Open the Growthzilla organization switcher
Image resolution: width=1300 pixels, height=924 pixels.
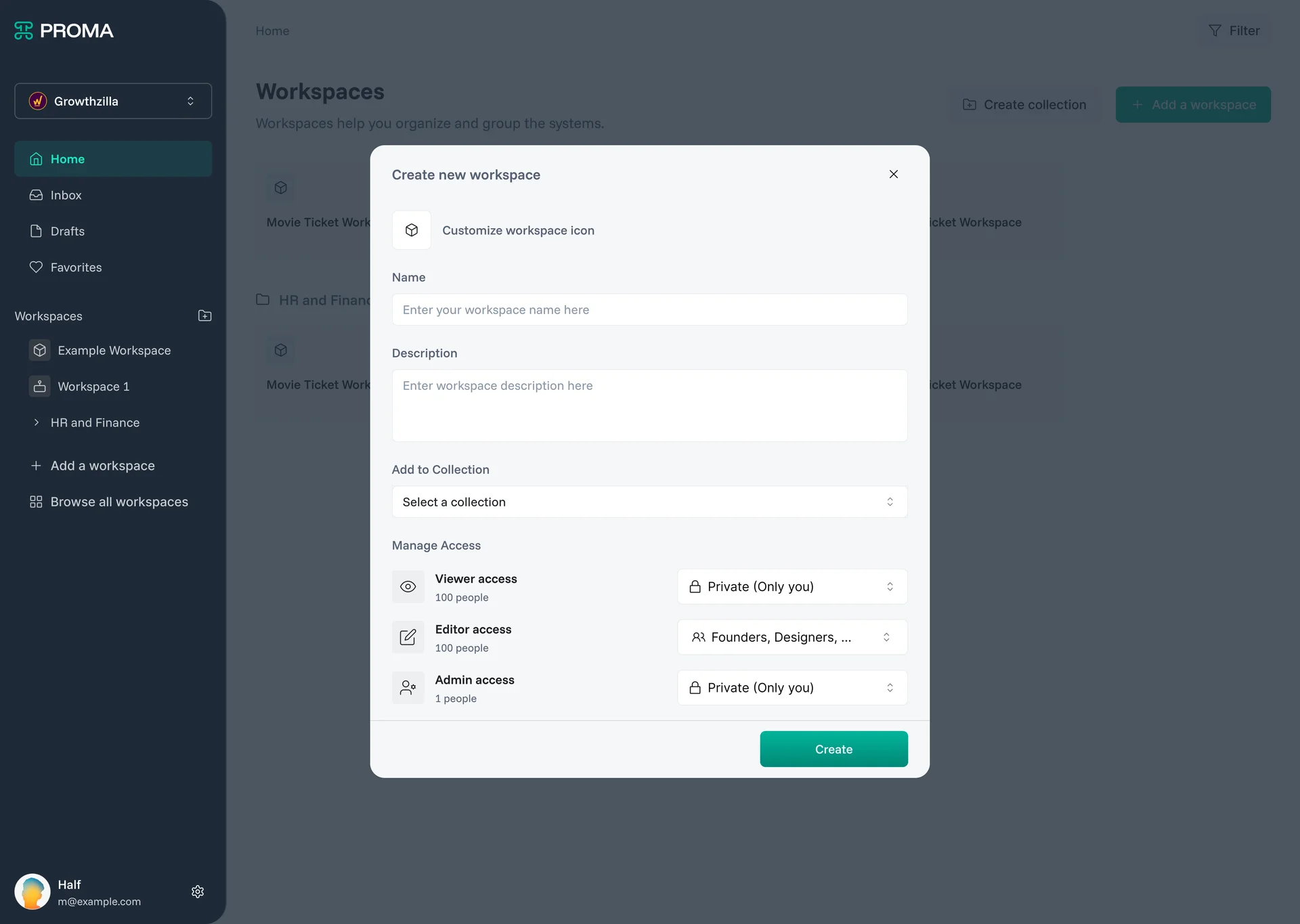[x=113, y=101]
